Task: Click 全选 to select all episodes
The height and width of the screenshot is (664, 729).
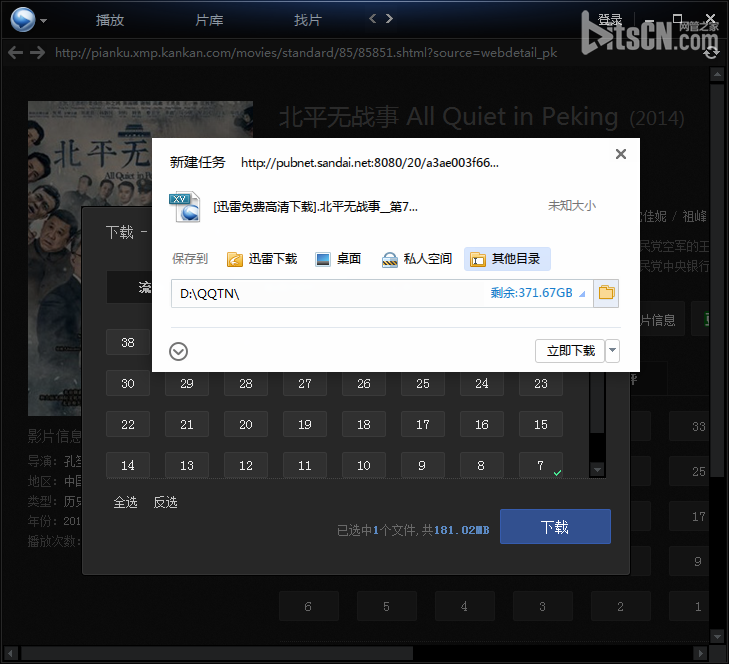Action: tap(126, 502)
